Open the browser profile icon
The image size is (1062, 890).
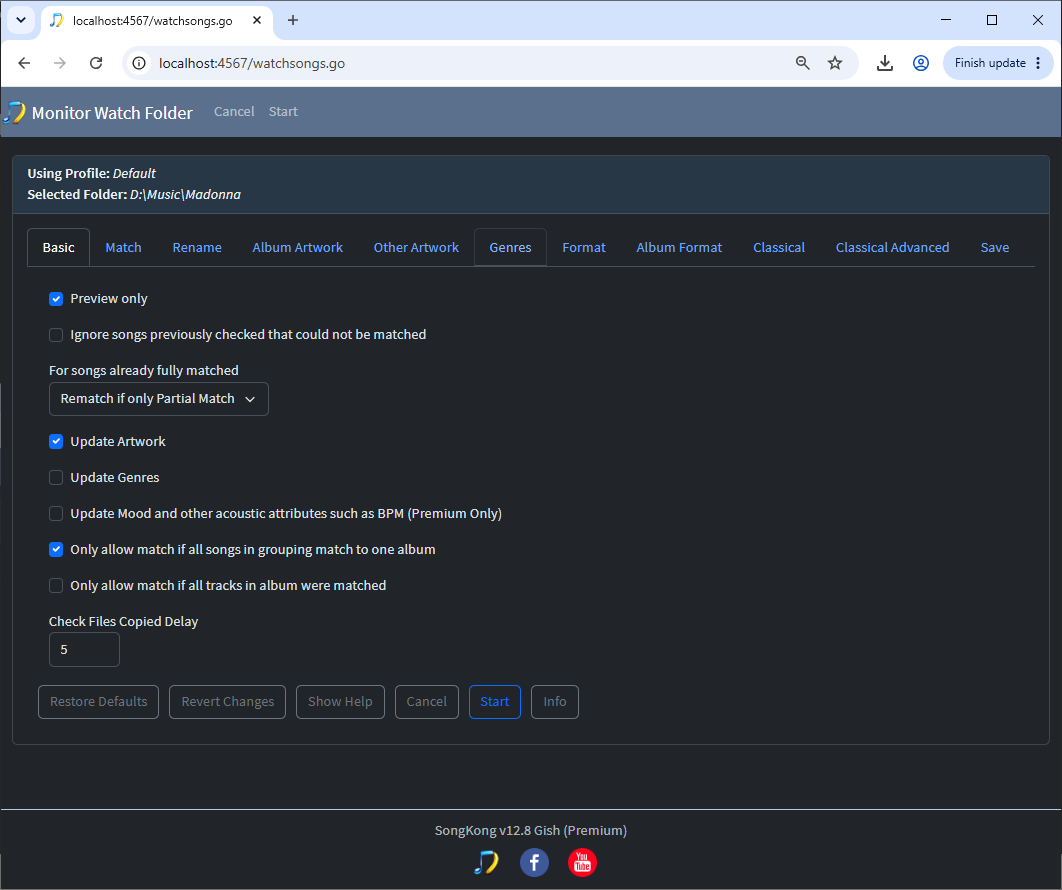coord(920,63)
